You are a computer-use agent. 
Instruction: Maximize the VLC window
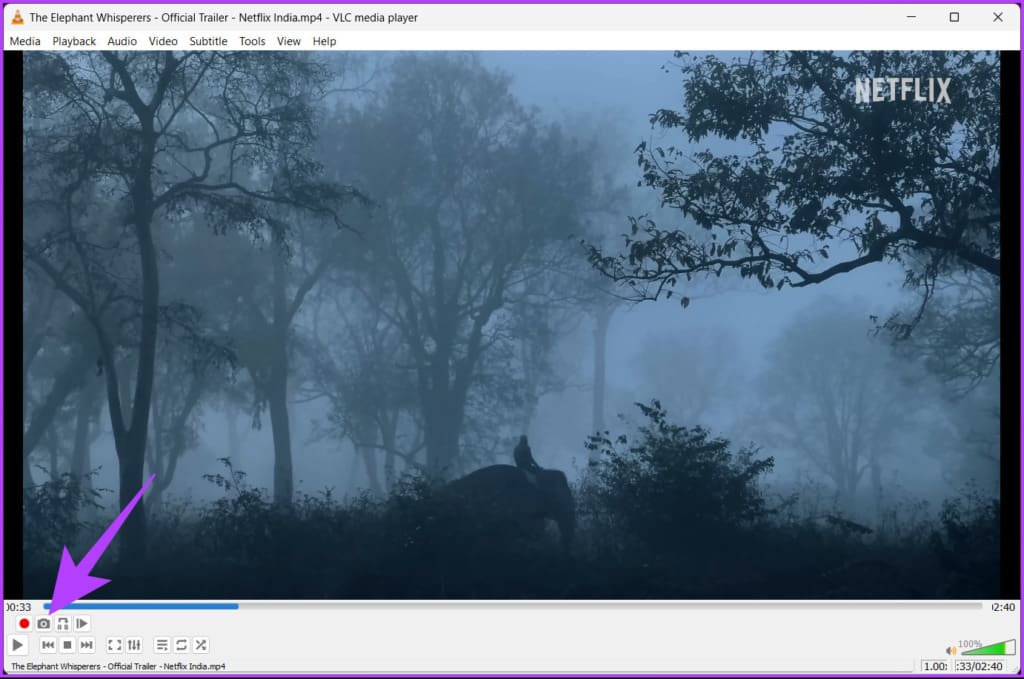tap(954, 17)
